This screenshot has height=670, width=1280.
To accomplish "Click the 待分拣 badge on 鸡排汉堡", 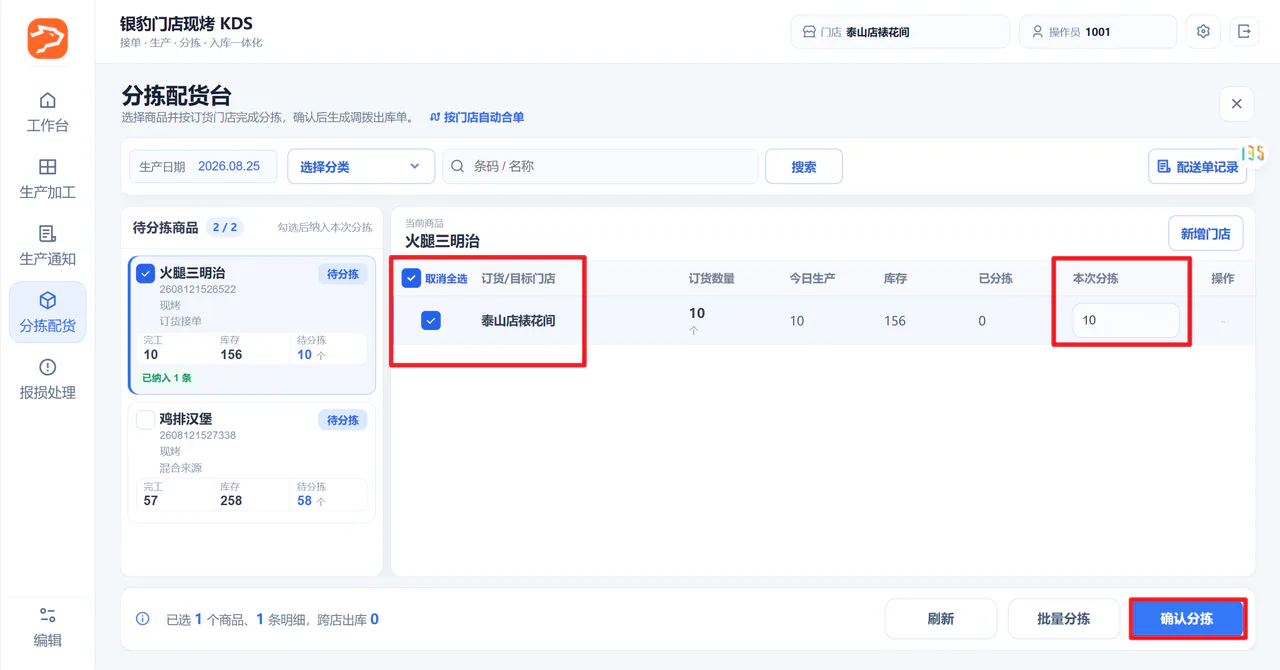I will coord(343,420).
